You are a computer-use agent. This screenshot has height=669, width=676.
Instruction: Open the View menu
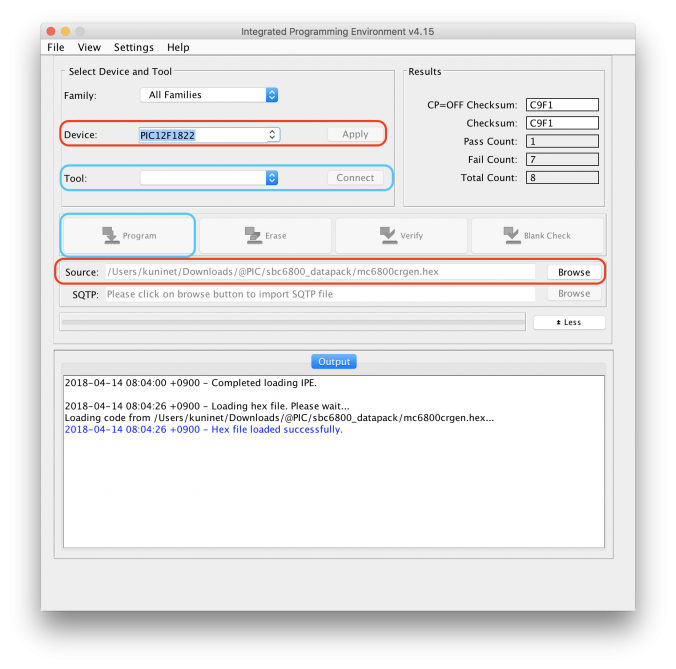pyautogui.click(x=89, y=47)
